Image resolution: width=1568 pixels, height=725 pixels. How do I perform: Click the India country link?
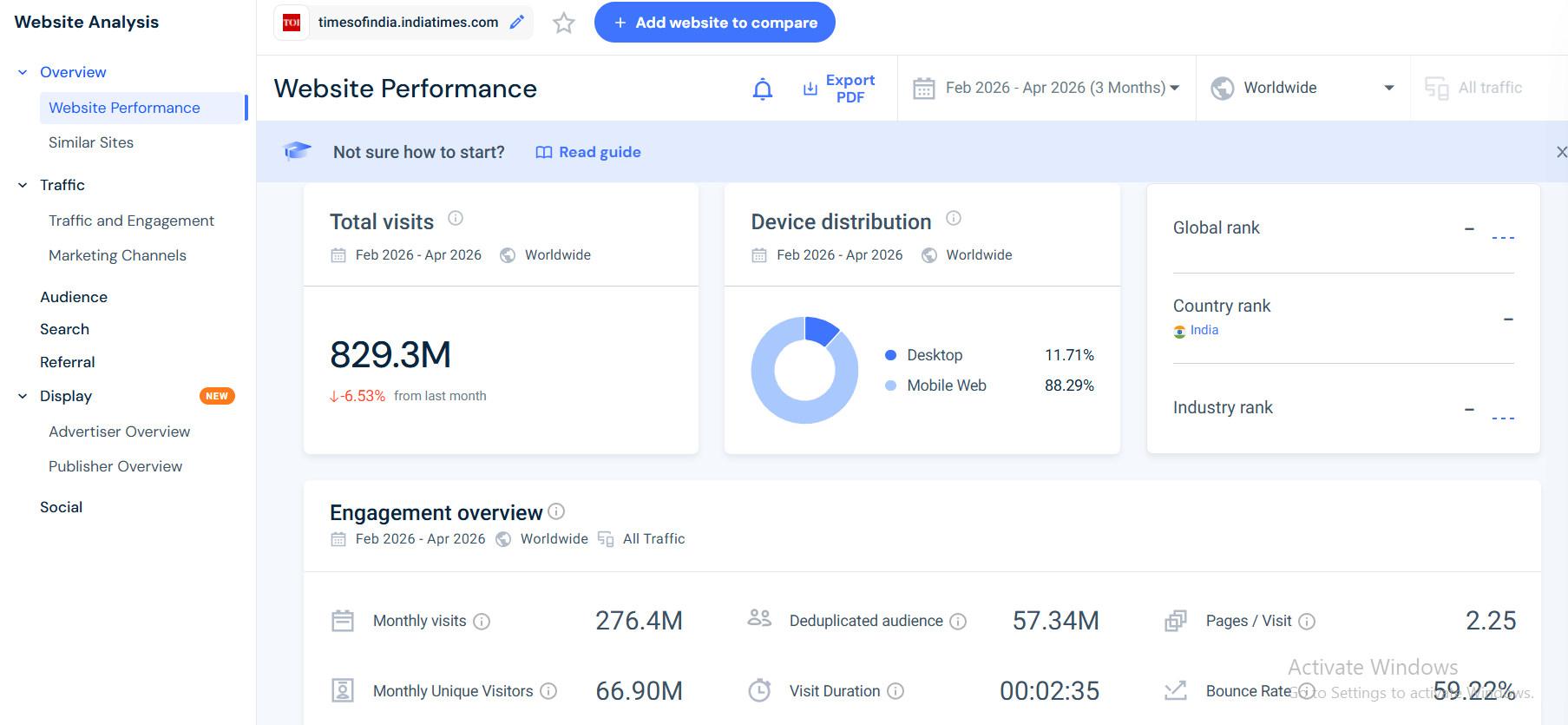point(1204,330)
